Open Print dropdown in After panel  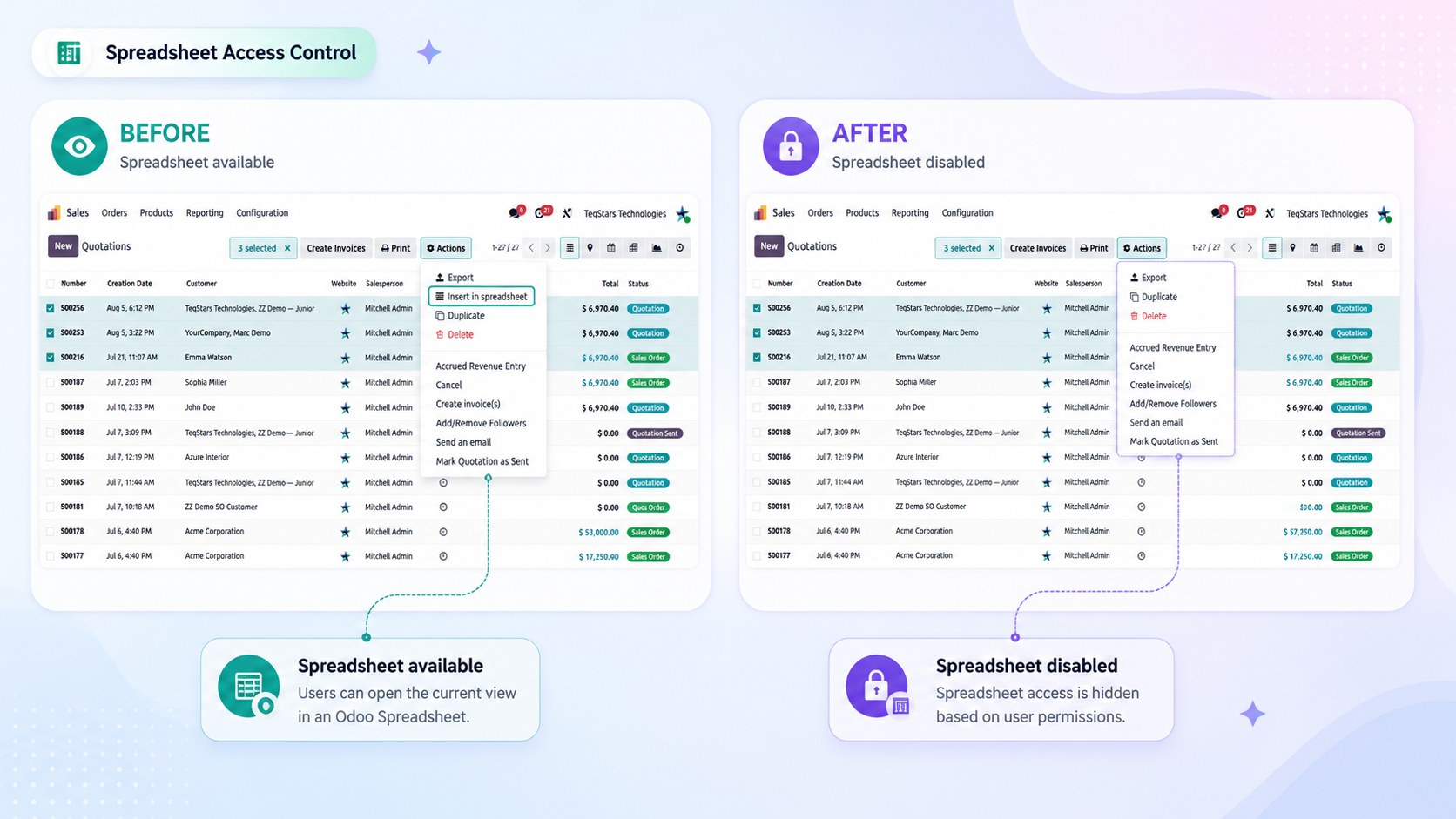tap(1094, 248)
